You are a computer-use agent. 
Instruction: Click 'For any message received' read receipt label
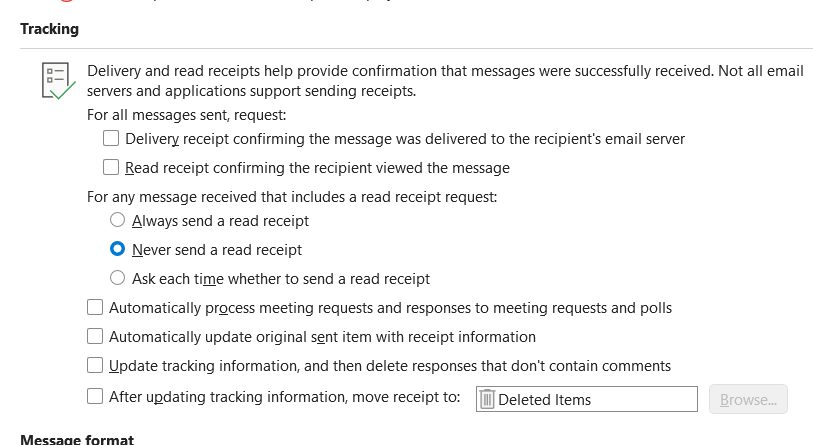tap(292, 197)
